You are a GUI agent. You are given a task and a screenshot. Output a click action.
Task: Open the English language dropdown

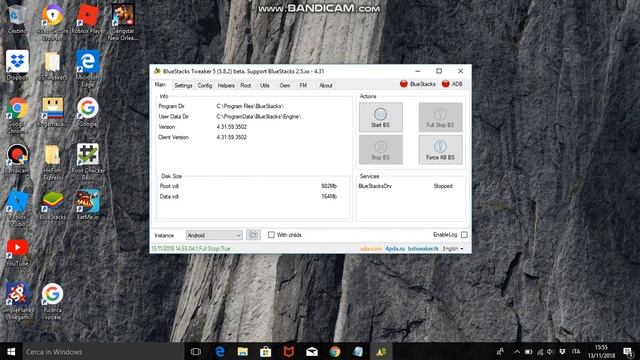(x=453, y=249)
